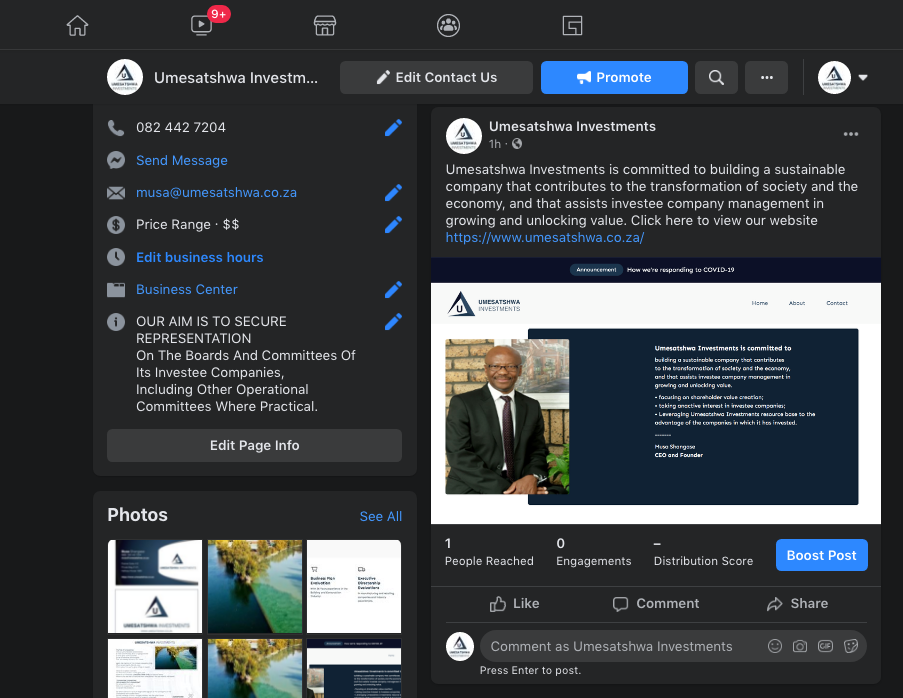Go to the Facebook Home icon
Viewport: 903px width, 698px height.
click(77, 25)
